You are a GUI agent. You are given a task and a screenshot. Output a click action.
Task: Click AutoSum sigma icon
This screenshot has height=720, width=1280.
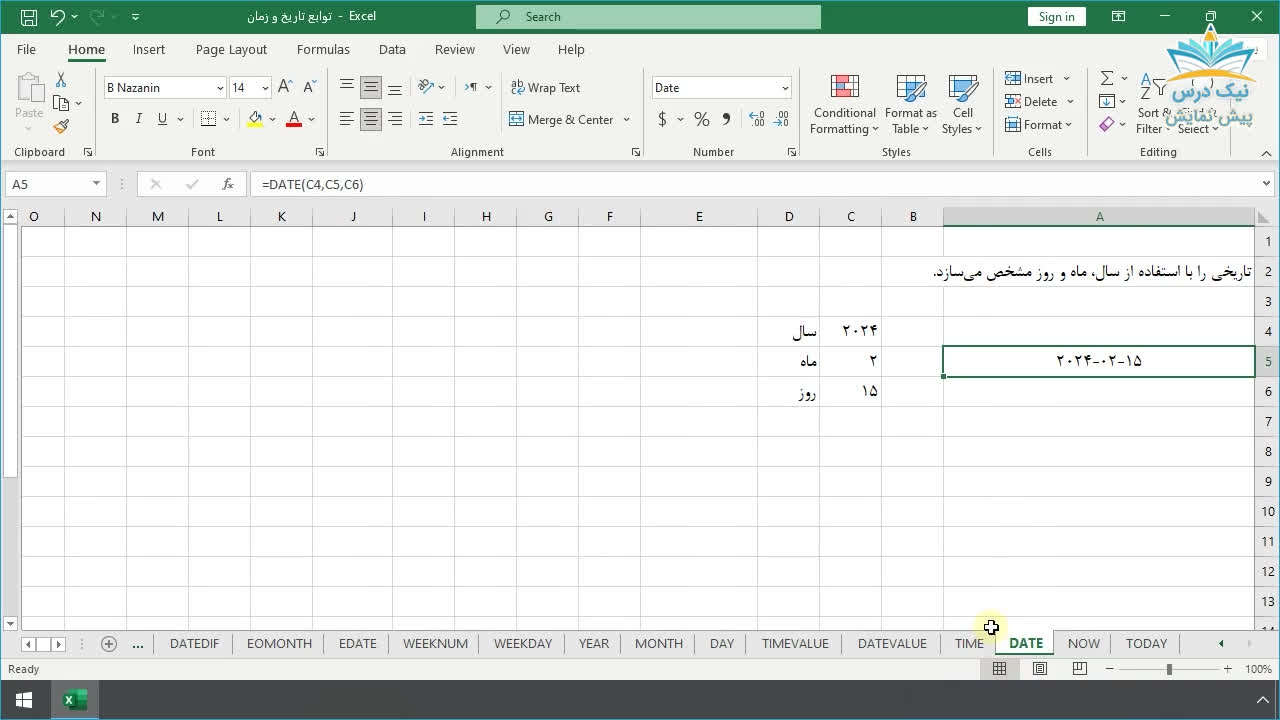point(1107,78)
